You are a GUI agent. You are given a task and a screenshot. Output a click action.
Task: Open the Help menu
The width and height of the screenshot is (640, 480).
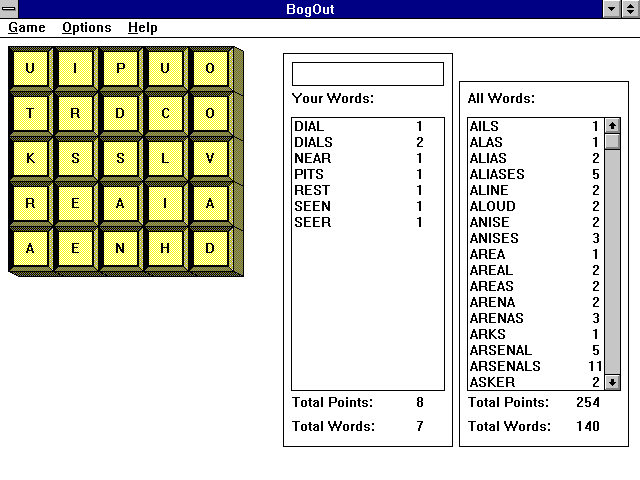(x=143, y=28)
